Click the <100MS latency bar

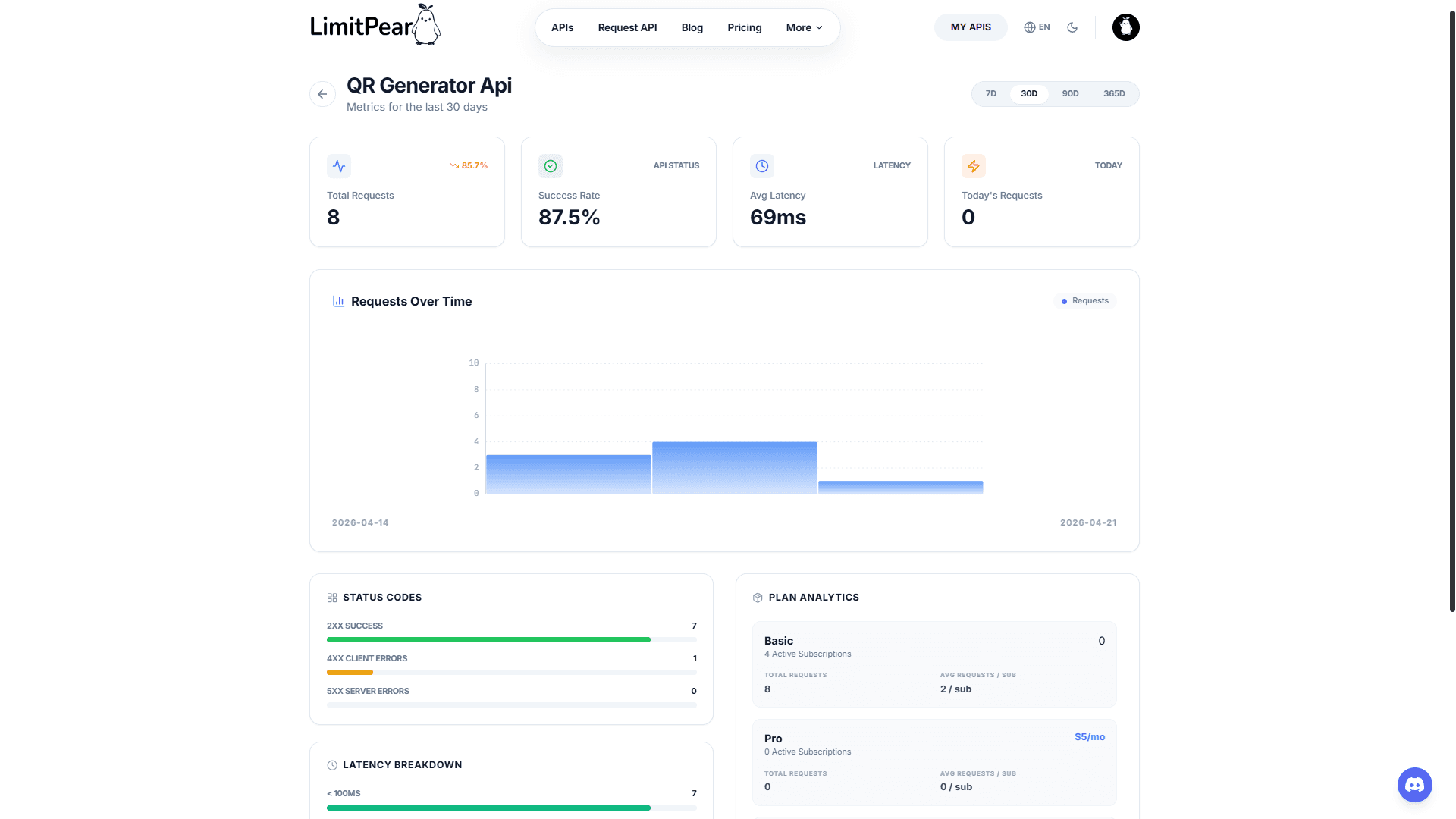click(512, 808)
